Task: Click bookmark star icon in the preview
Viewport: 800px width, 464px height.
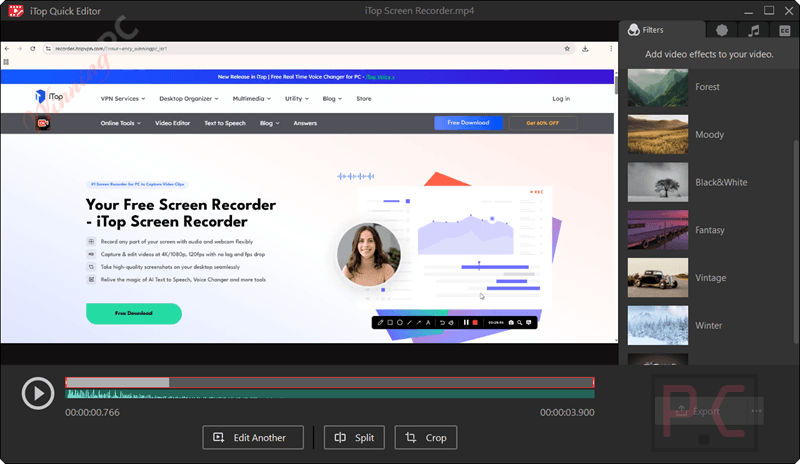Action: pyautogui.click(x=567, y=48)
